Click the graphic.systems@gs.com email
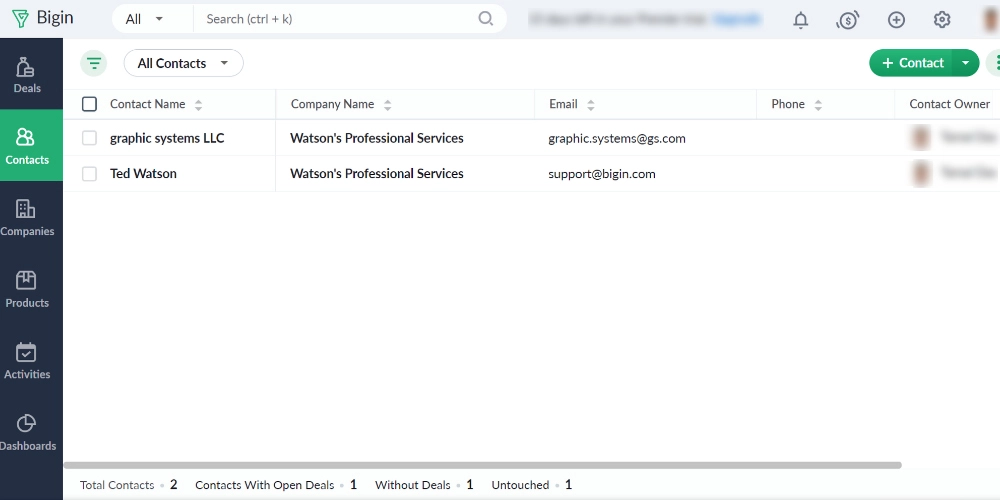The width and height of the screenshot is (1000, 500). 617,138
